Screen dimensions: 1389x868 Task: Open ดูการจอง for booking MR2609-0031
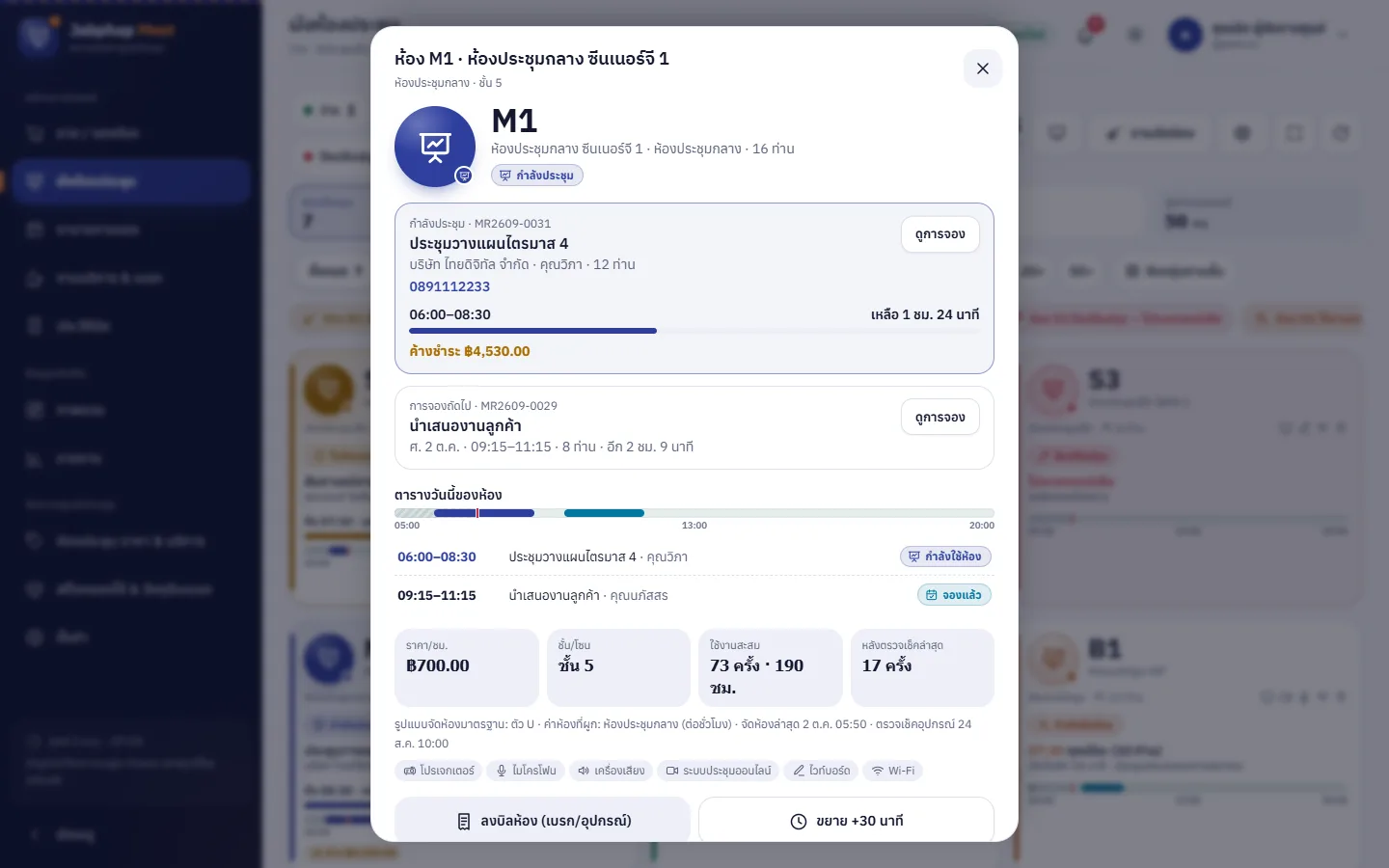(x=940, y=234)
